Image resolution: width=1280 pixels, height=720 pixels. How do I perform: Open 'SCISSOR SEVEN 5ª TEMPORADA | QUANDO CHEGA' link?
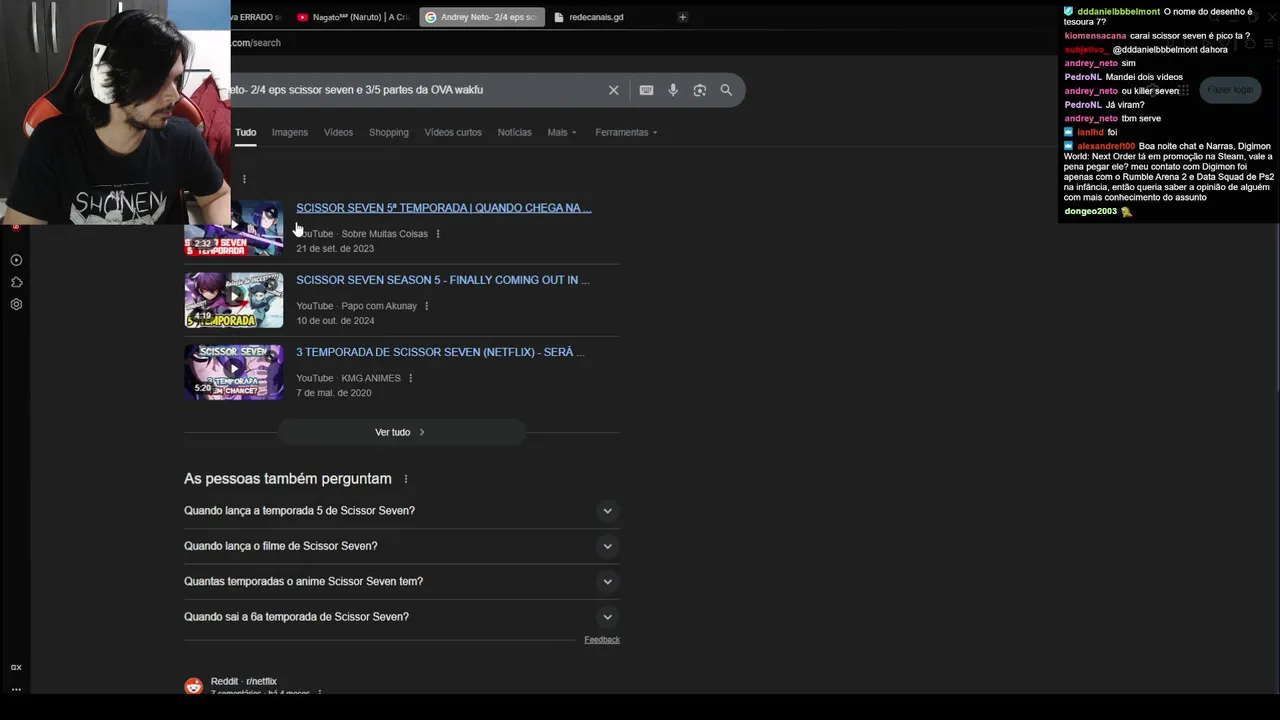(x=443, y=208)
